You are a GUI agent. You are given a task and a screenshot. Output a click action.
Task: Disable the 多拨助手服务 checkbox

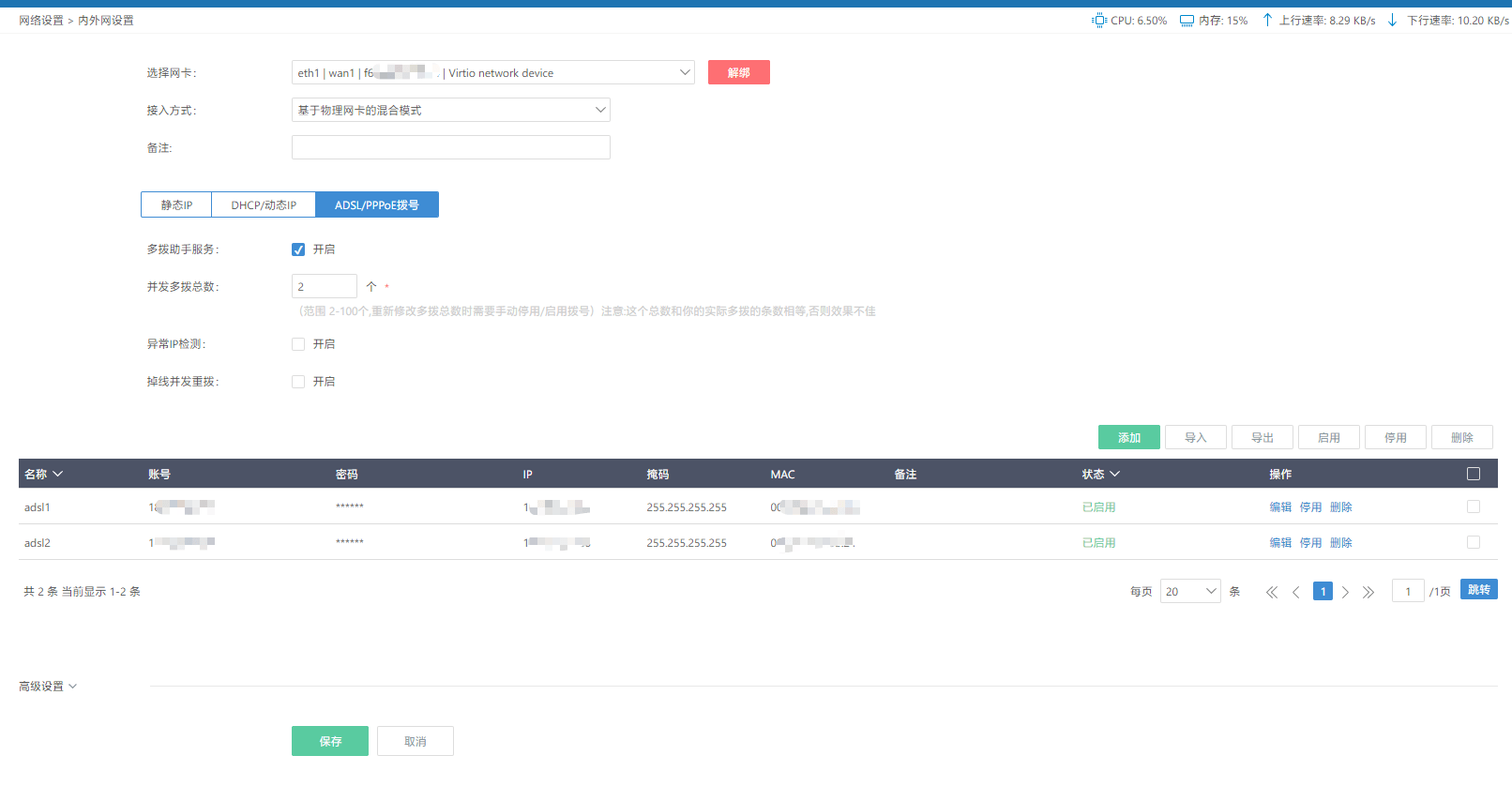(x=298, y=249)
